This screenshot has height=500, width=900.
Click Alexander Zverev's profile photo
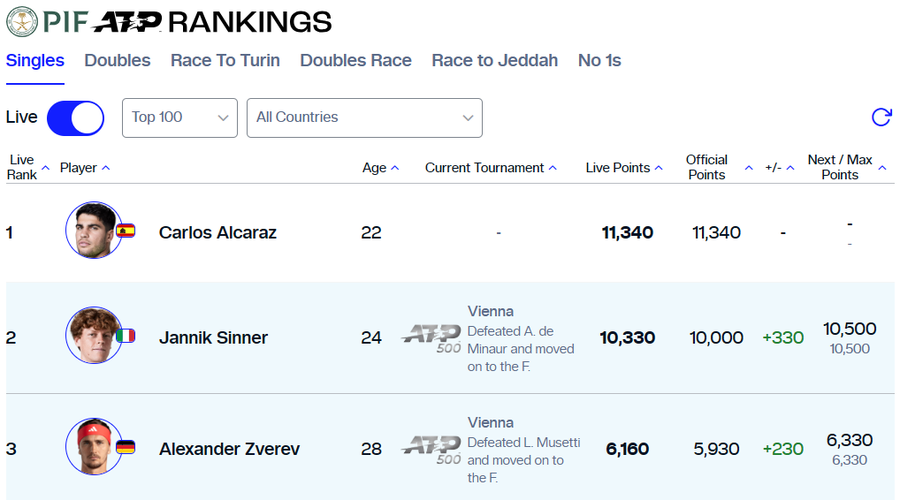pos(93,447)
